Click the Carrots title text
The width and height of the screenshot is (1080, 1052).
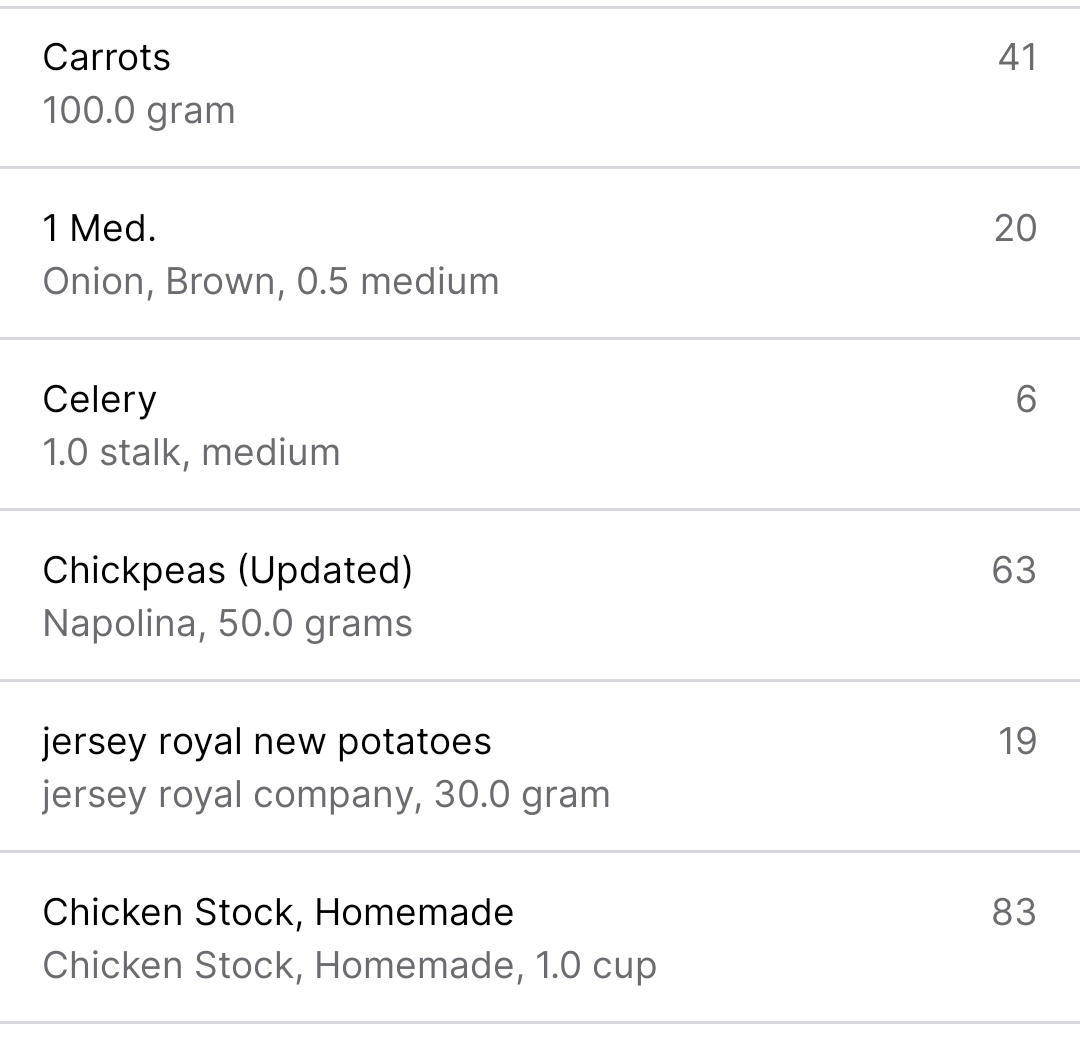(x=107, y=57)
